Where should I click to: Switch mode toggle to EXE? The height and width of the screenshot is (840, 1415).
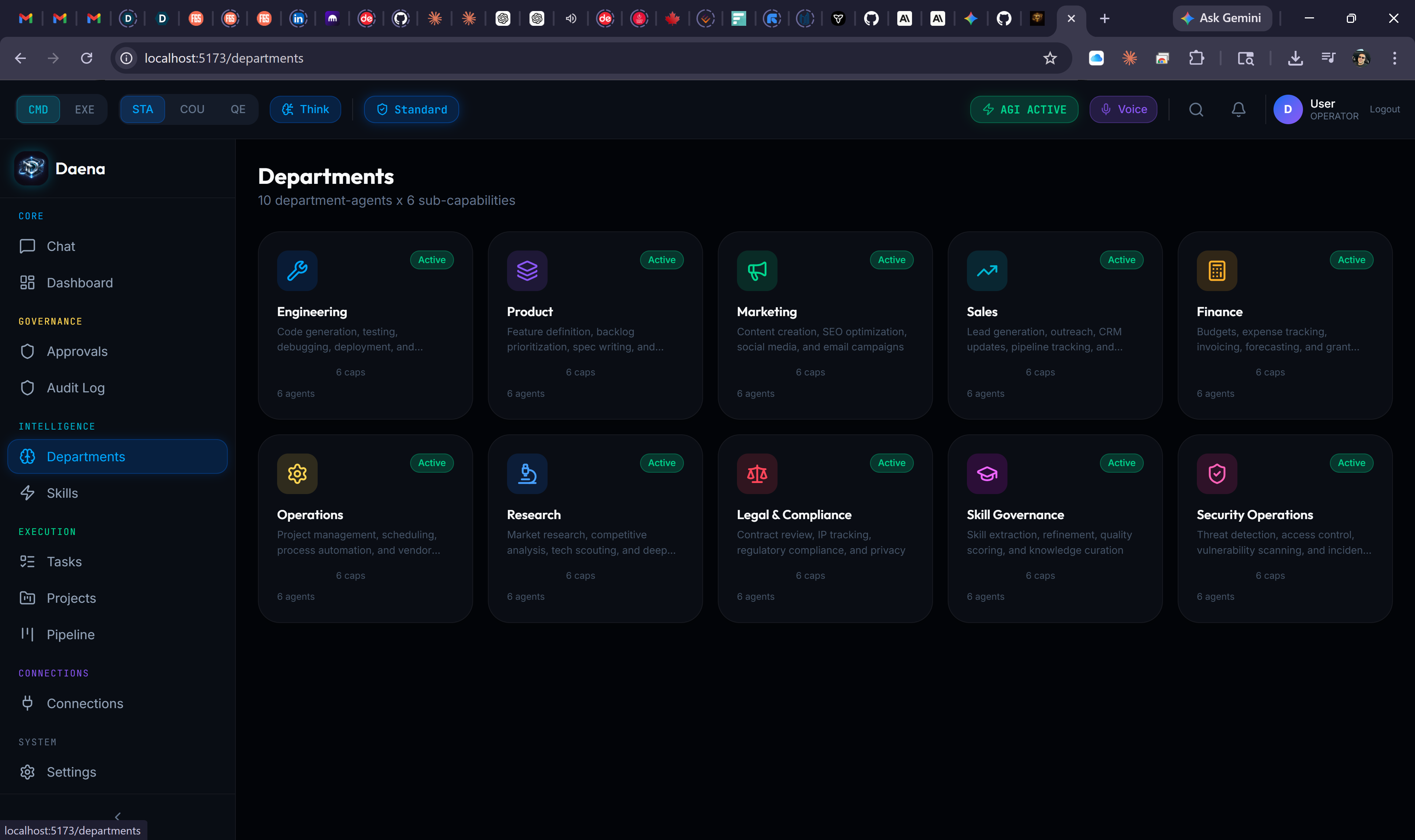(84, 109)
